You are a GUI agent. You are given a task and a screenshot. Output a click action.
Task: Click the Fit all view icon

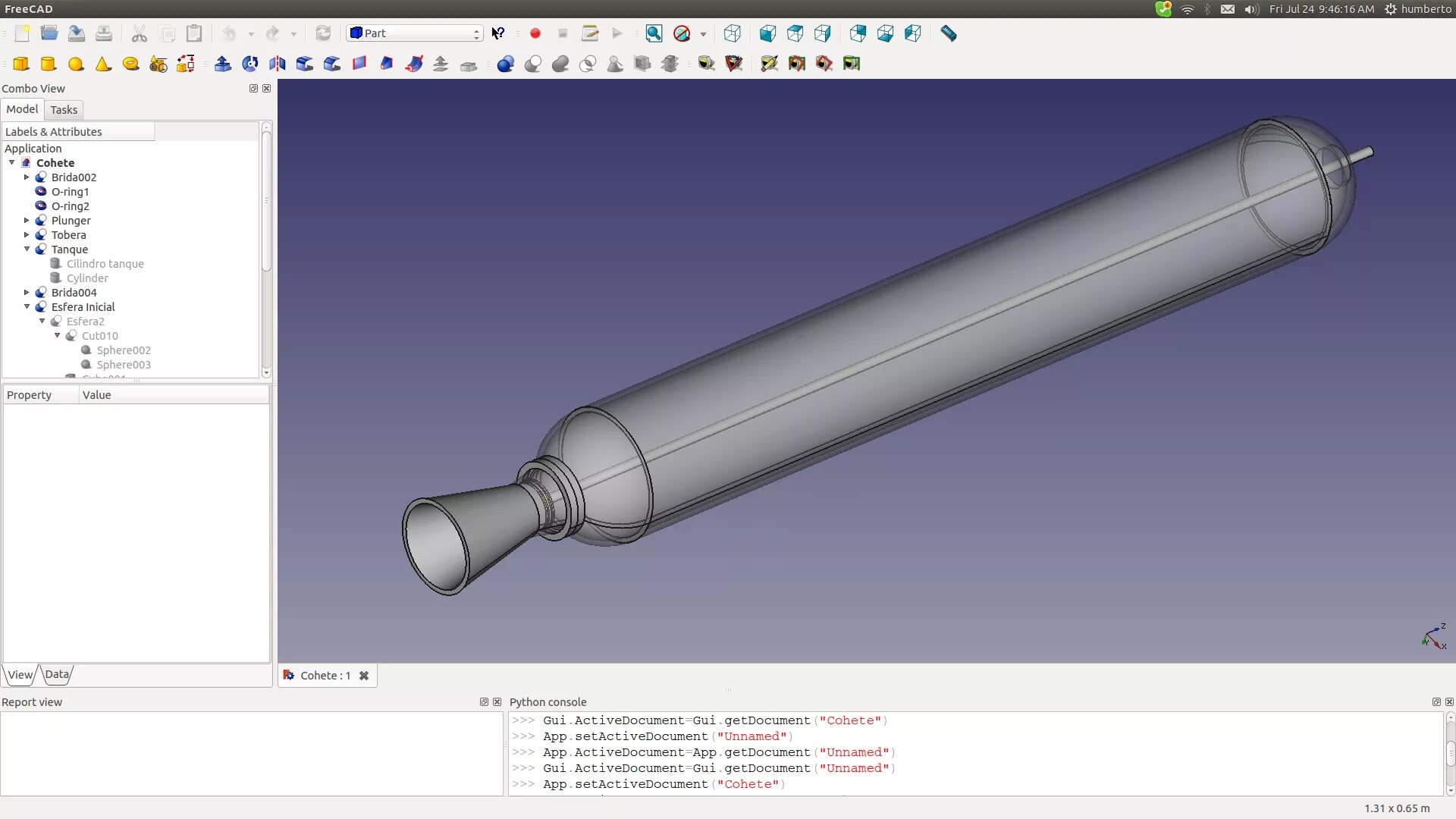(654, 33)
